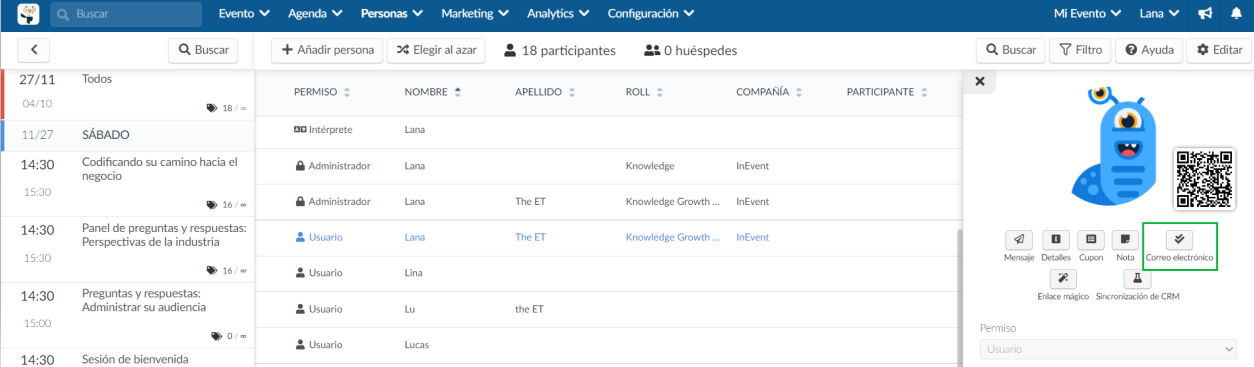The height and width of the screenshot is (367, 1254).
Task: Click the InEvent logo icon
Action: tap(30, 15)
